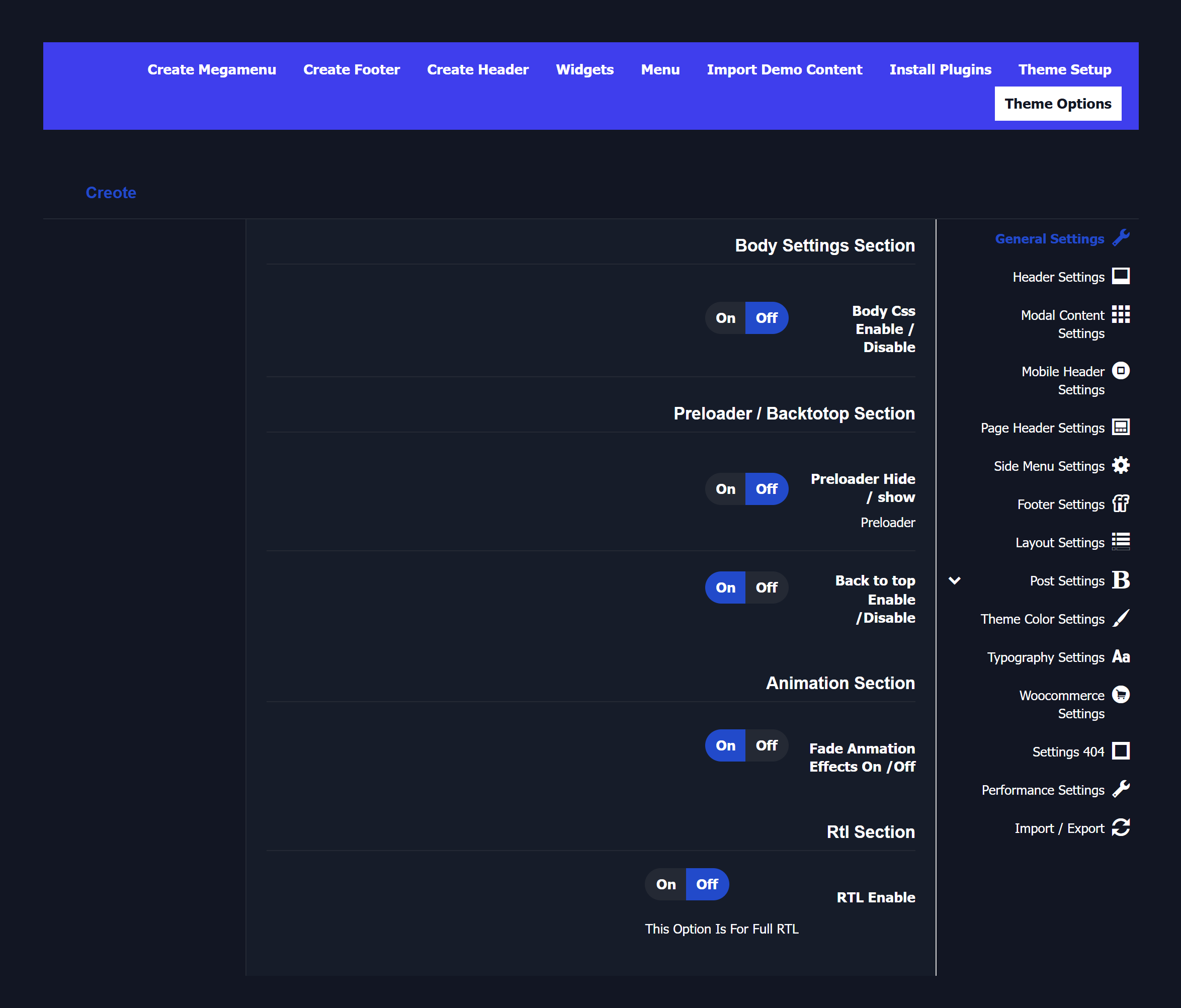Switch Back to top toggle to Off
The image size is (1181, 1008).
[x=767, y=588]
